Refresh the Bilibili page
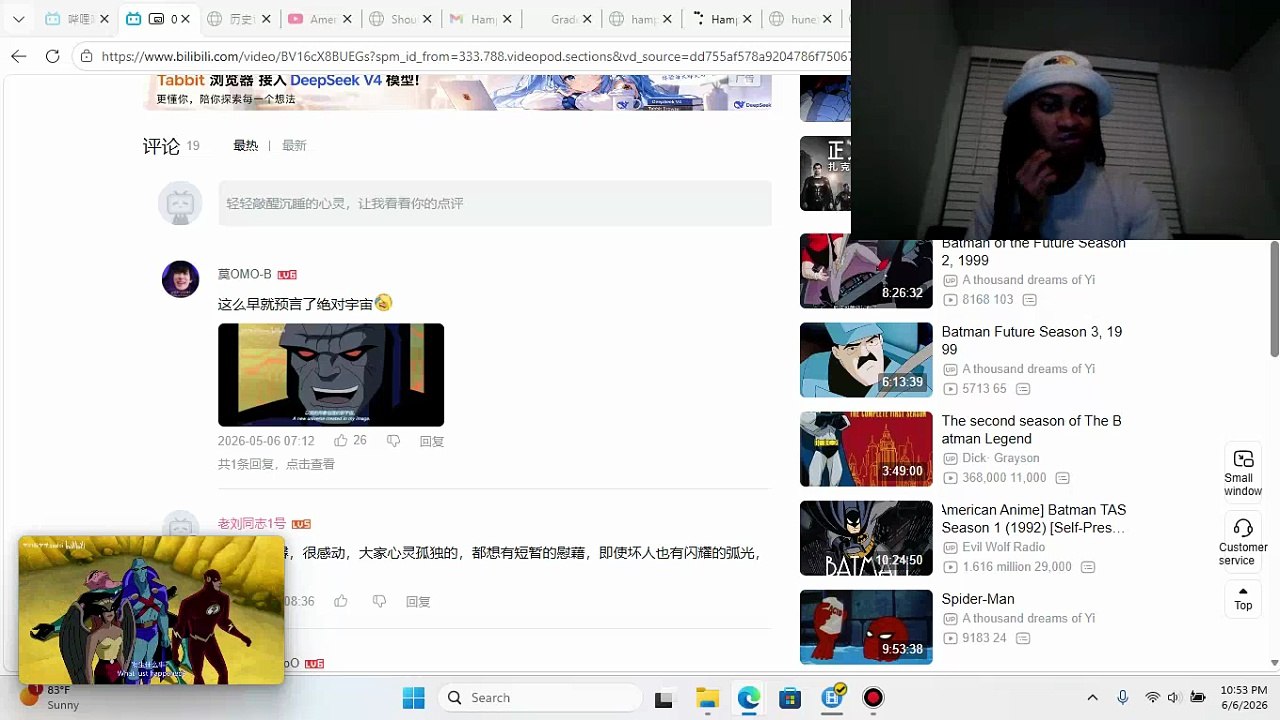Image resolution: width=1280 pixels, height=720 pixels. pos(53,56)
